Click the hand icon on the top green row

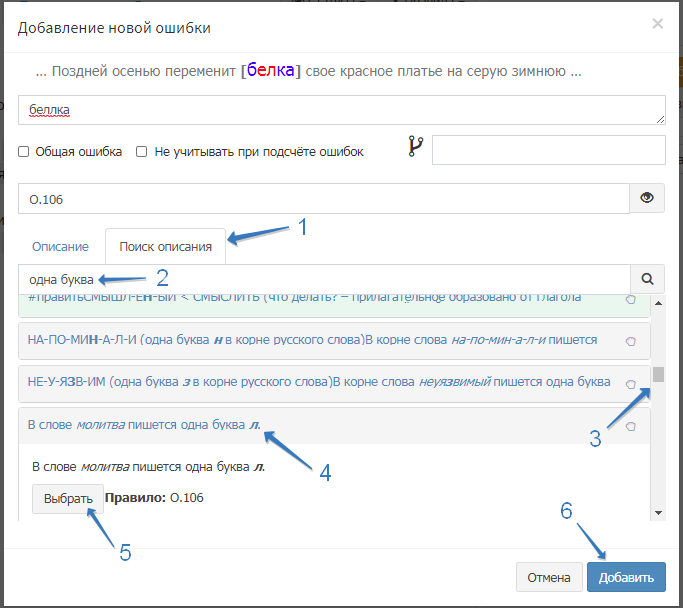click(630, 298)
